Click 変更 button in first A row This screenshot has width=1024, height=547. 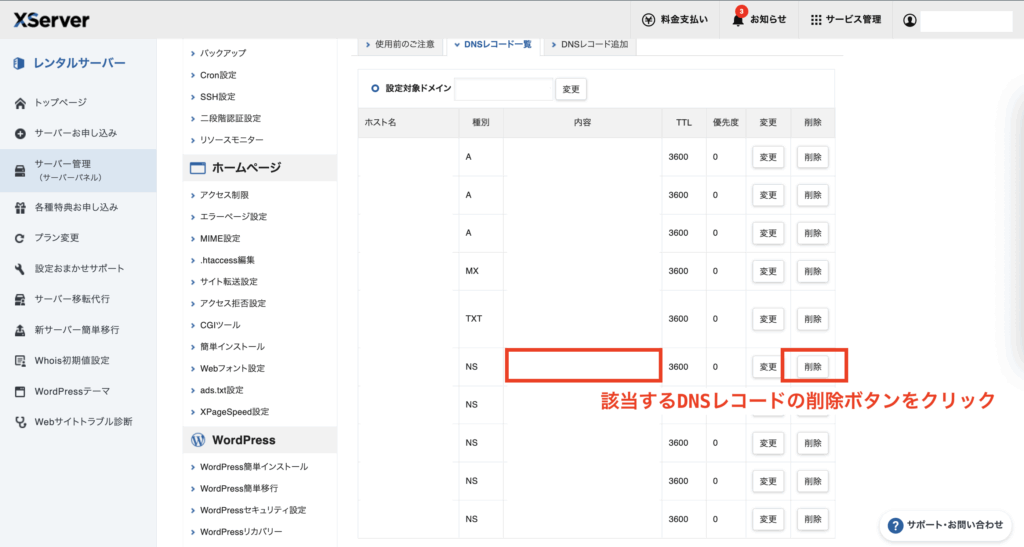coord(768,157)
